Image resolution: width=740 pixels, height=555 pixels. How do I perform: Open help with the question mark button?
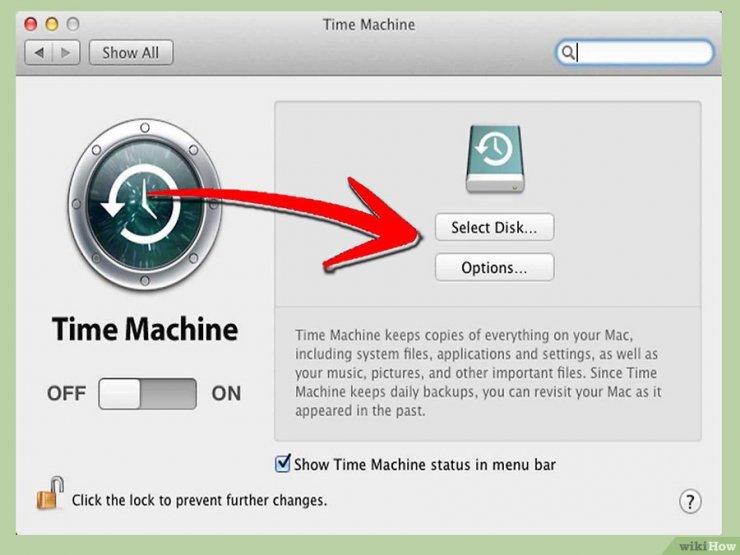[690, 501]
